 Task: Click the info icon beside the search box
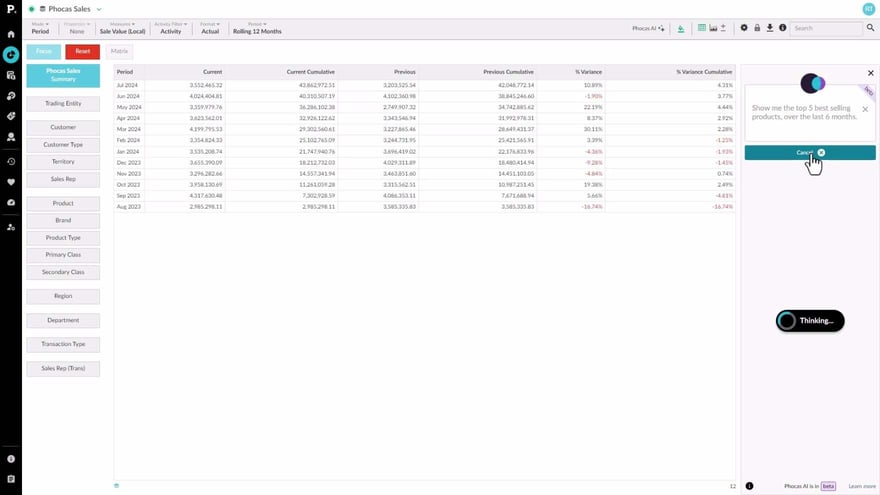coord(782,28)
